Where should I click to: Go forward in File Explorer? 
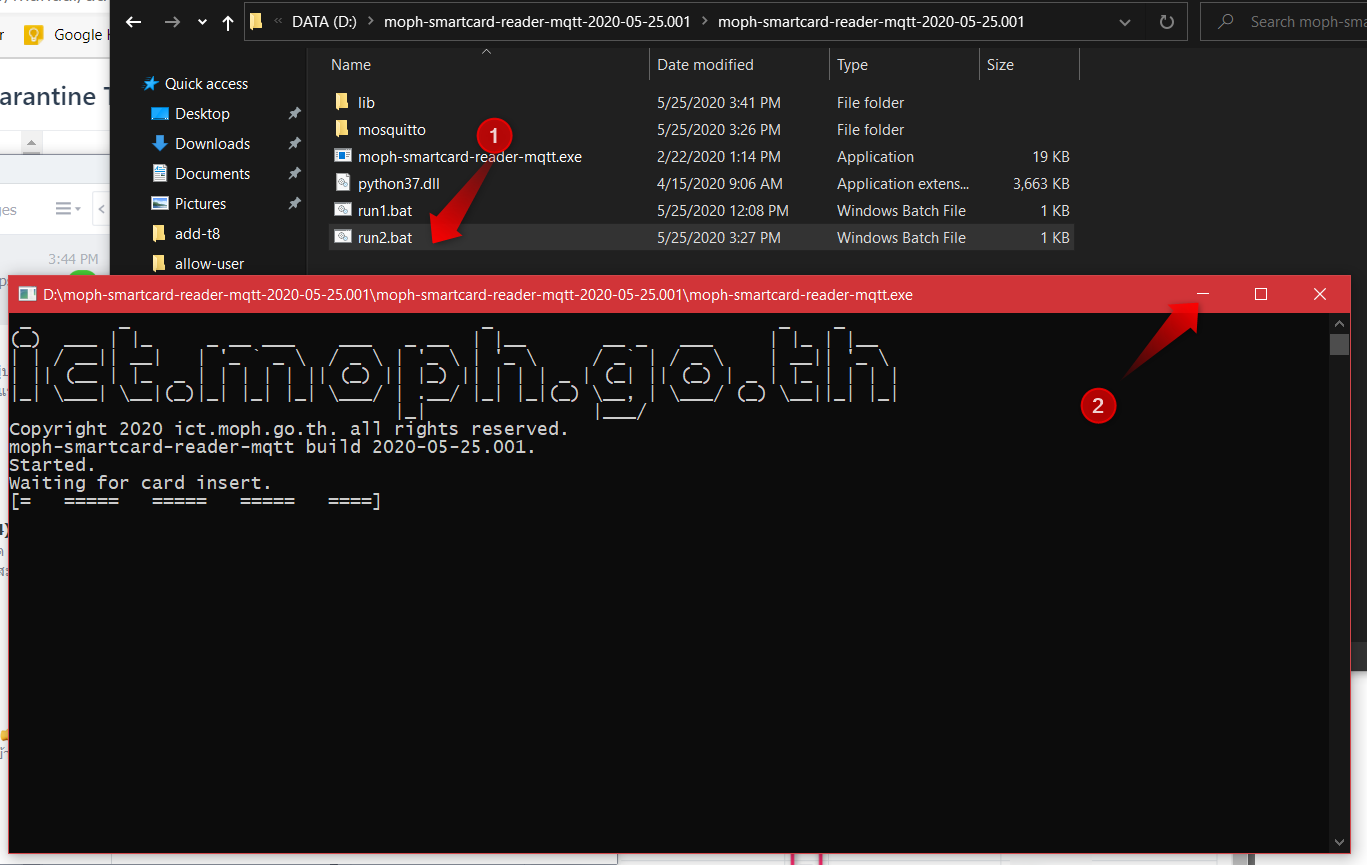pos(171,21)
